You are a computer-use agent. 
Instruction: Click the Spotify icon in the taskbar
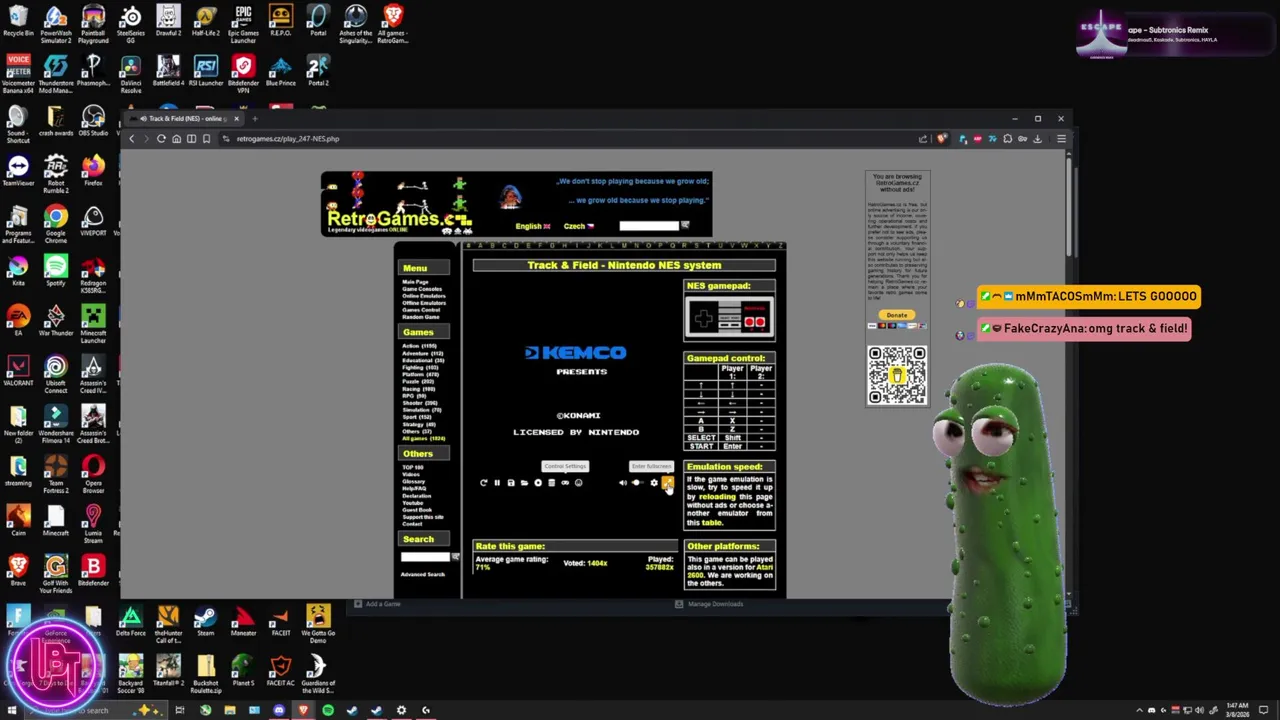(x=328, y=710)
